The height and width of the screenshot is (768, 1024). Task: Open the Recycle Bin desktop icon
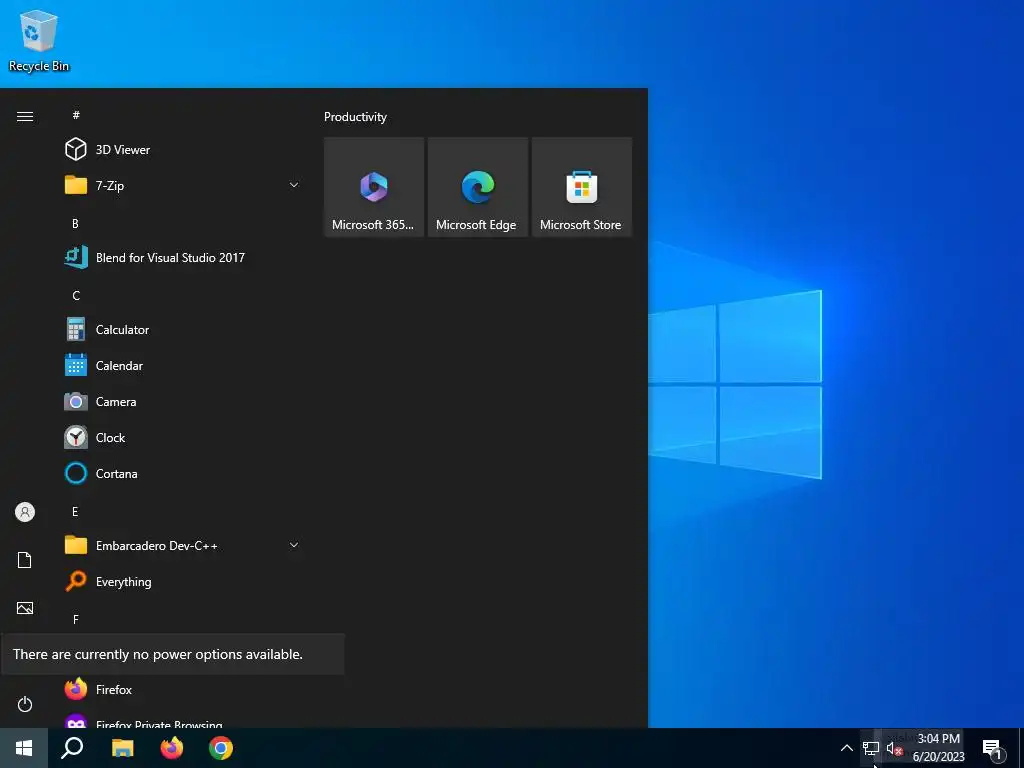[x=39, y=40]
